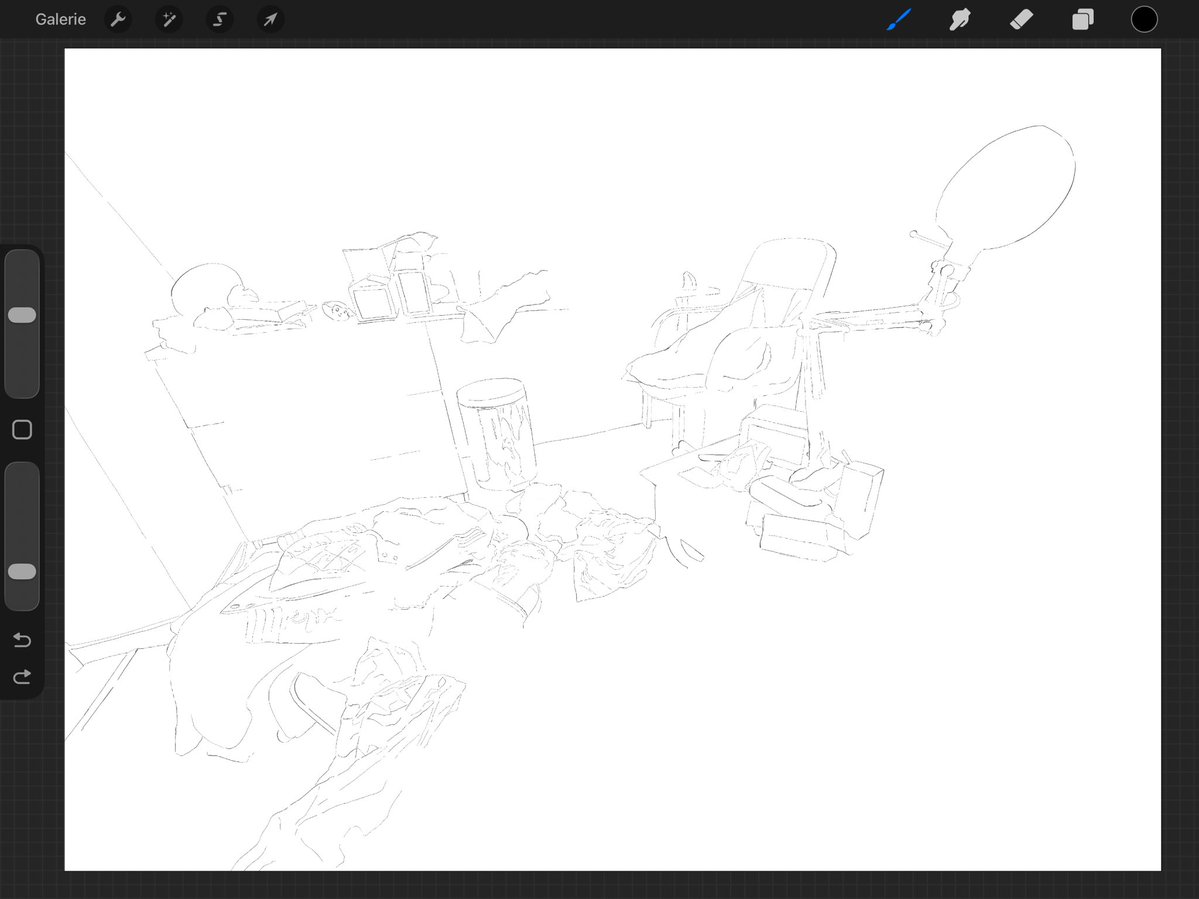This screenshot has width=1199, height=899.
Task: Open the Adjustments magic wand menu
Action: (x=169, y=19)
